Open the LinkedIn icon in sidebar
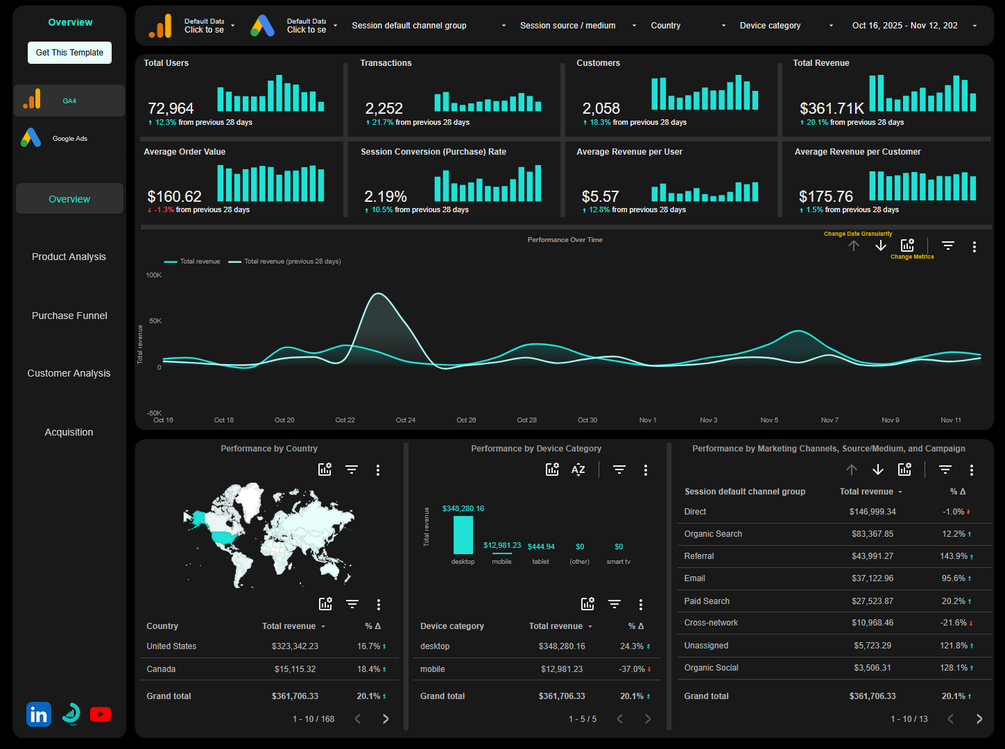Image resolution: width=1005 pixels, height=749 pixels. tap(38, 714)
